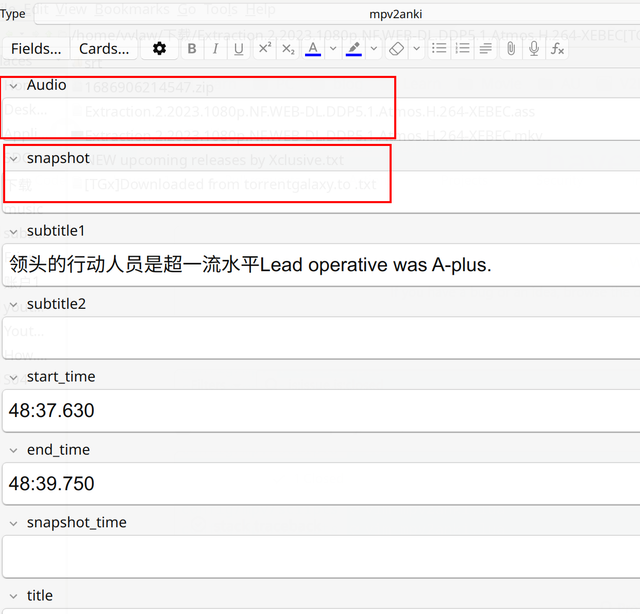
Task: Apply subscript formatting
Action: tap(288, 49)
